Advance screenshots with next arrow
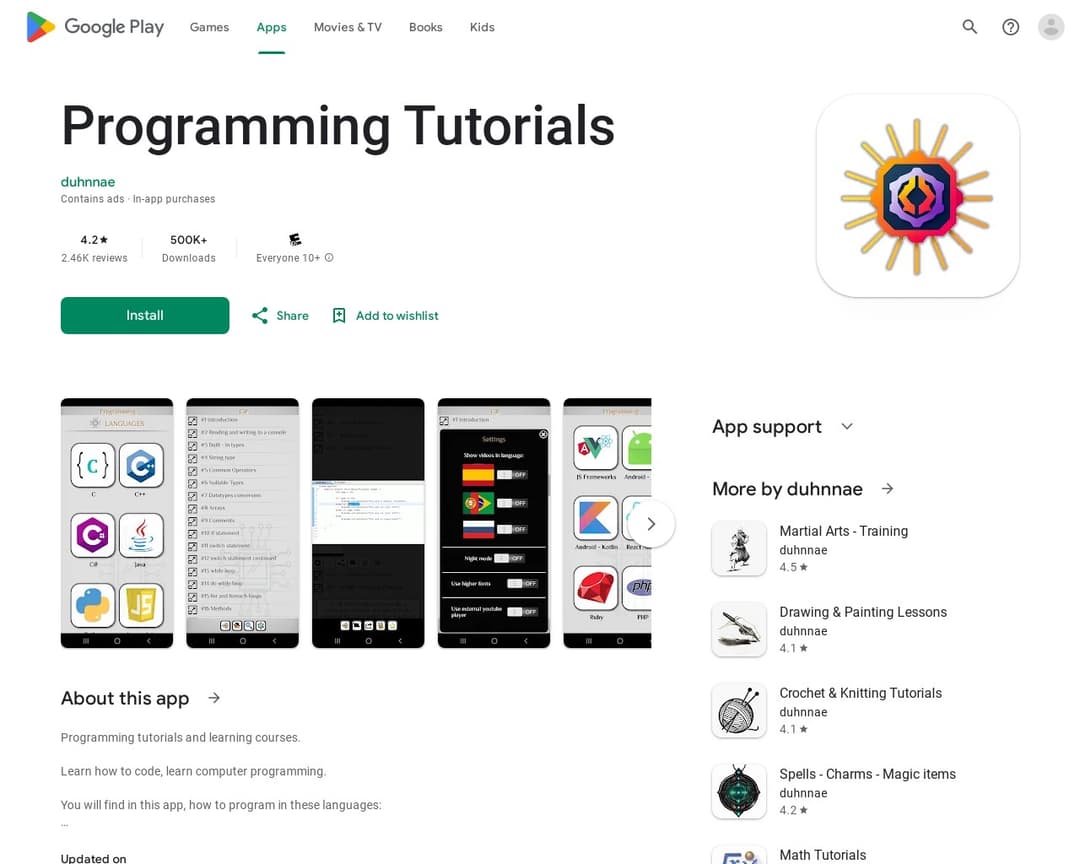 [651, 524]
